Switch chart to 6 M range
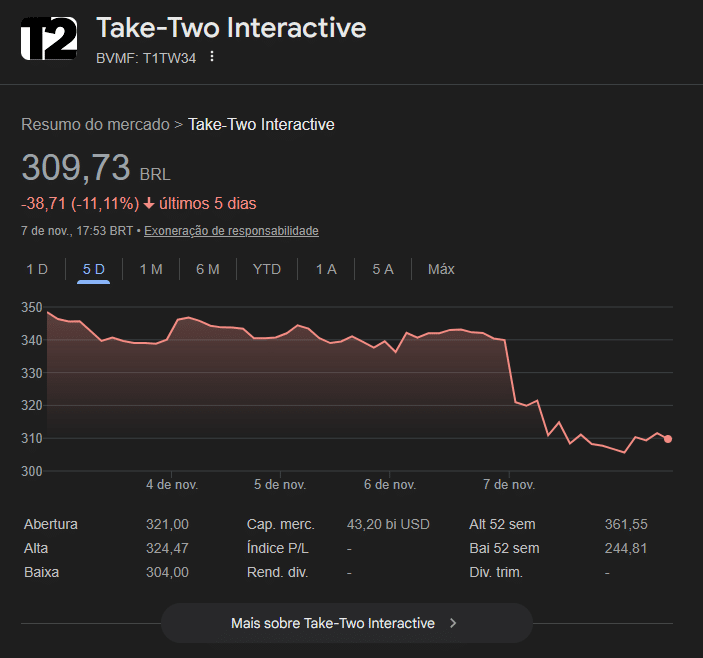703x658 pixels. [x=208, y=269]
